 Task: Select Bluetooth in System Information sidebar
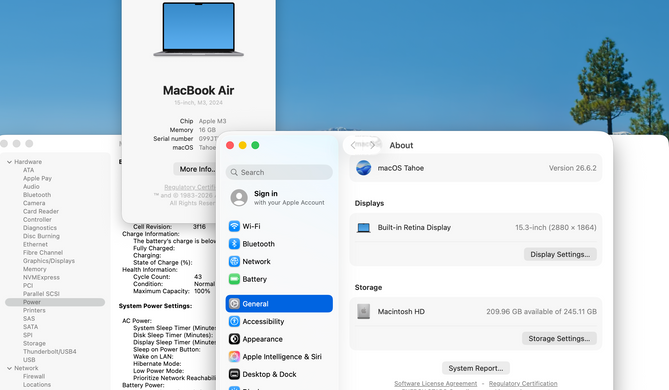37,195
